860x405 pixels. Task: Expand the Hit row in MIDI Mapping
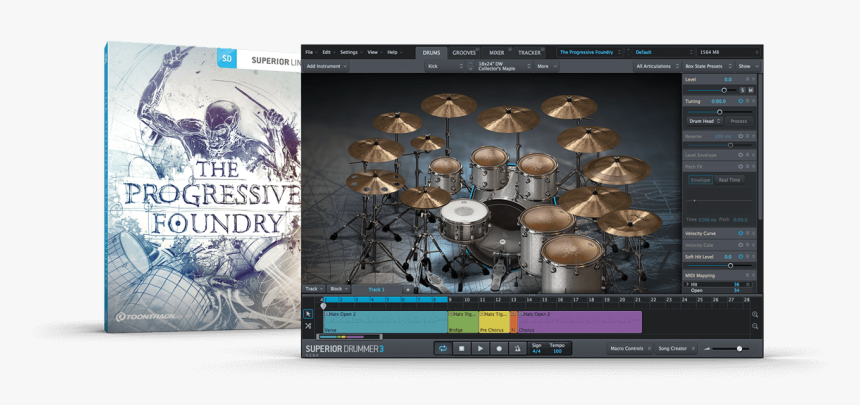(x=687, y=284)
